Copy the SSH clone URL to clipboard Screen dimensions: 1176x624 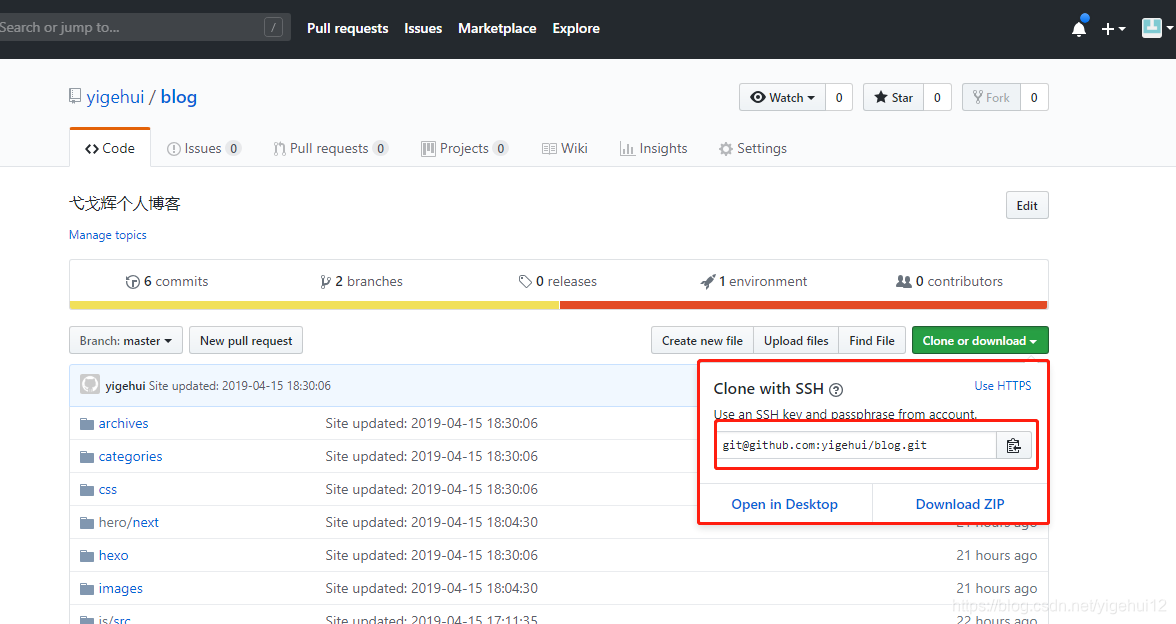pos(1013,446)
